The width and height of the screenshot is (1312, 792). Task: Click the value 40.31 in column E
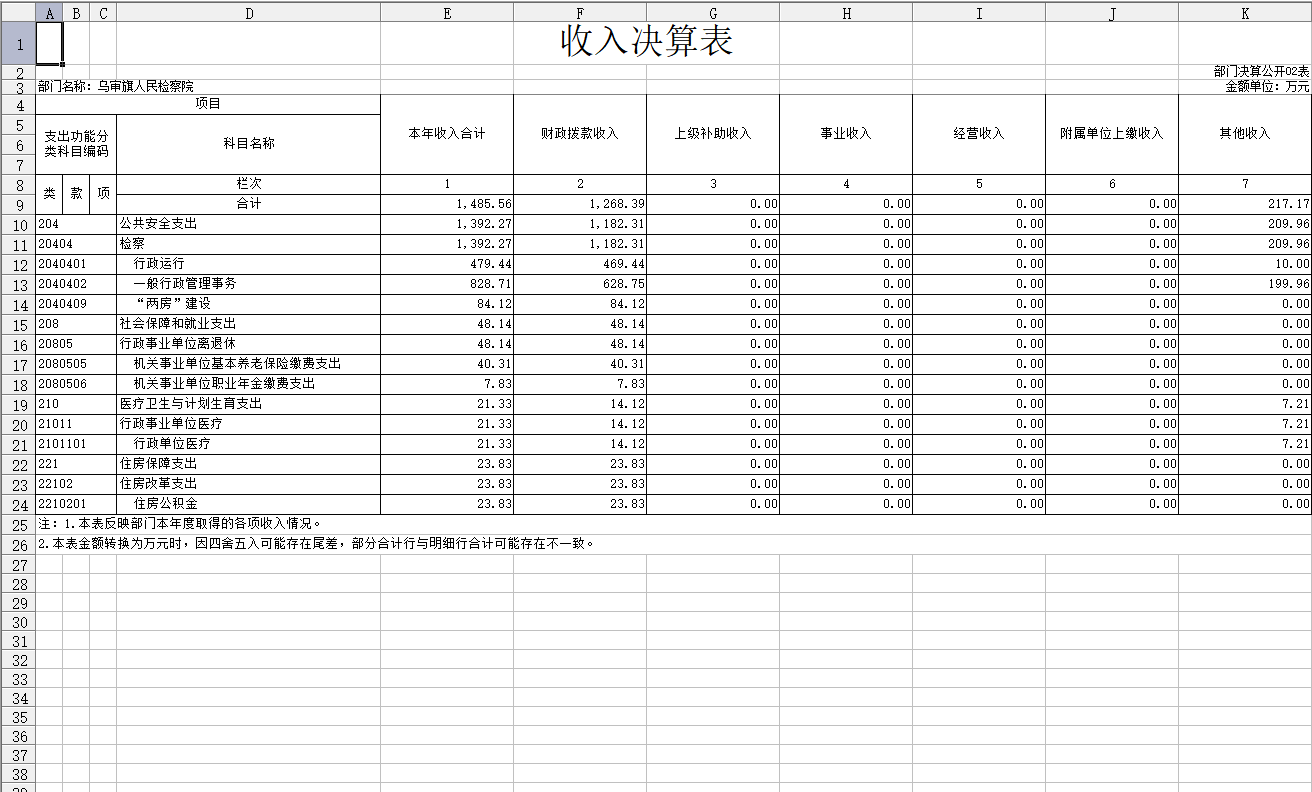(x=447, y=364)
